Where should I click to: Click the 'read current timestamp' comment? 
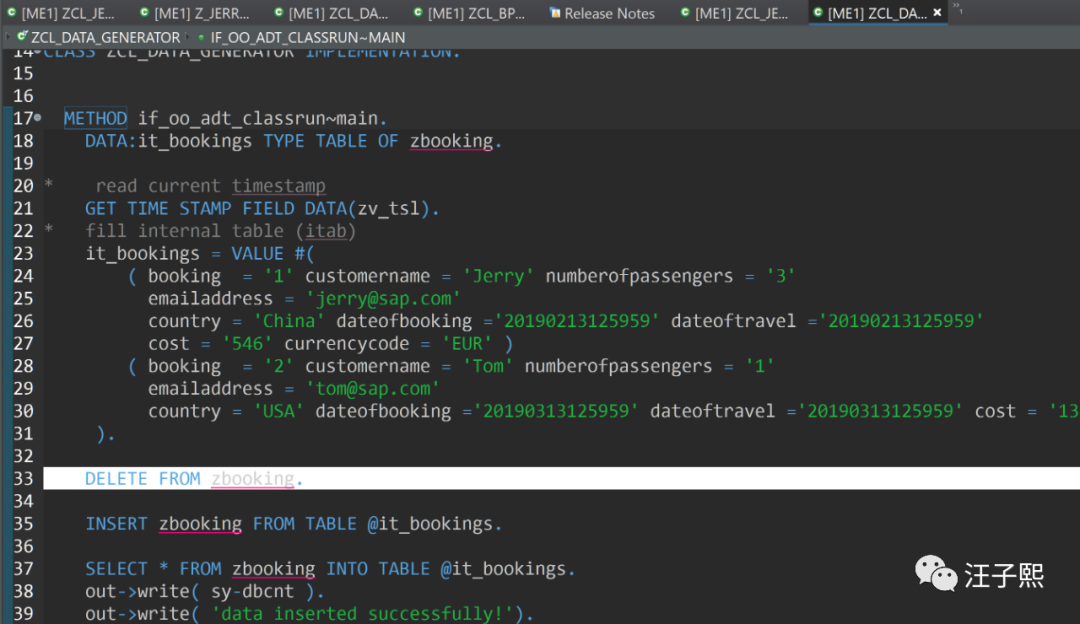(x=210, y=186)
